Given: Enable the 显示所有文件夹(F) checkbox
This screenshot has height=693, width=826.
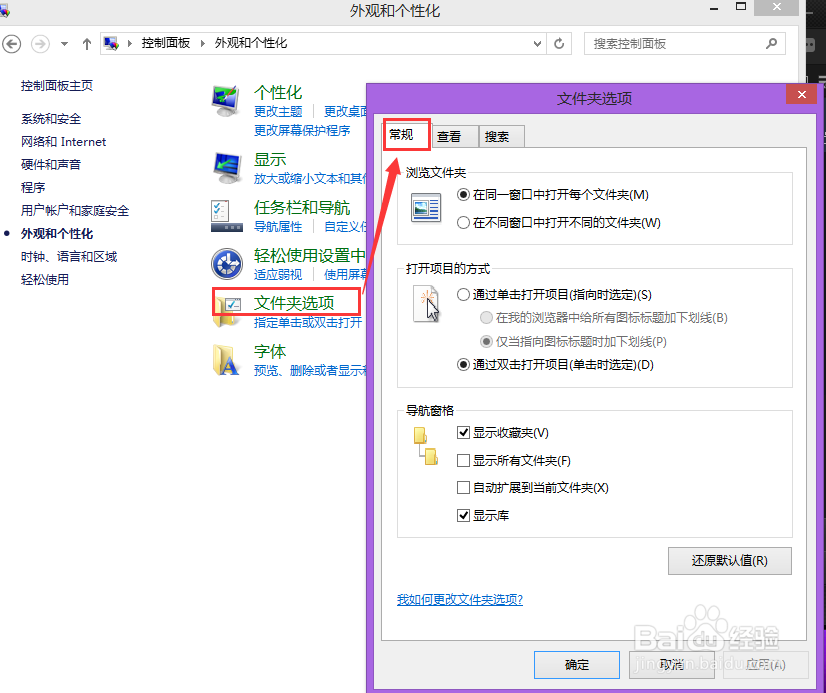Looking at the screenshot, I should (x=462, y=460).
